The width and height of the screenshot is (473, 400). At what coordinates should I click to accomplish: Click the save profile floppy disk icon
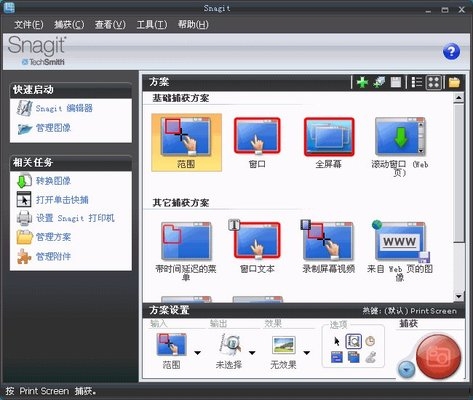396,82
